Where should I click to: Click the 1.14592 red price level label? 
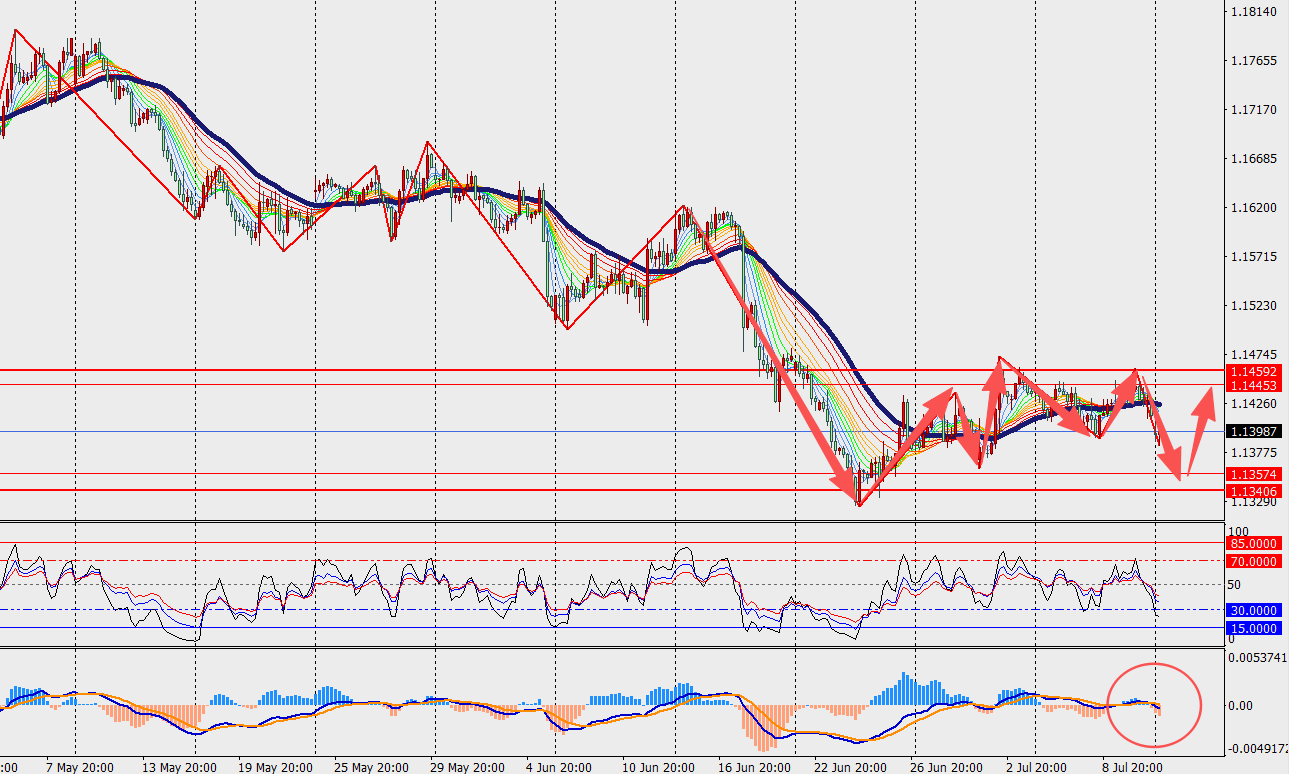tap(1254, 371)
